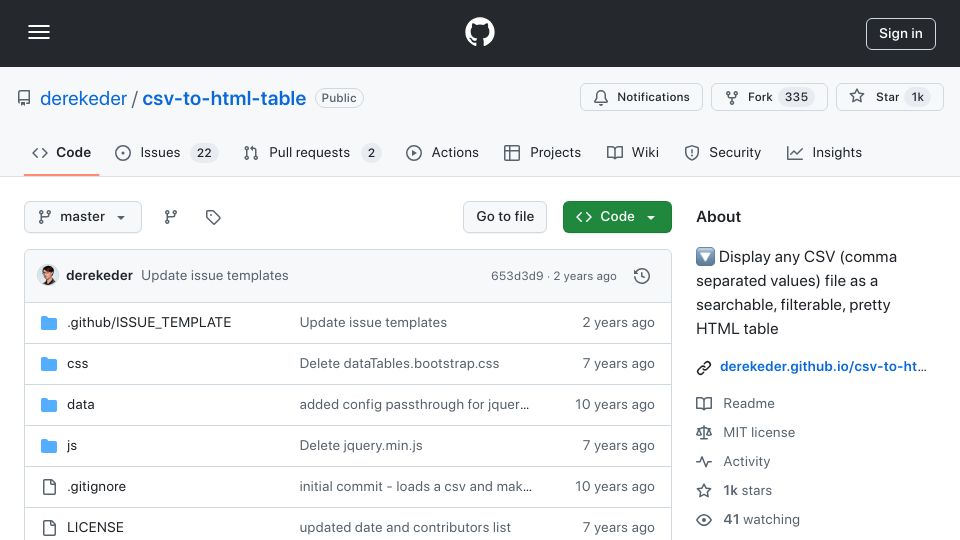This screenshot has height=540, width=960.
Task: Open commit 'updated date and contributors list'
Action: tap(405, 527)
